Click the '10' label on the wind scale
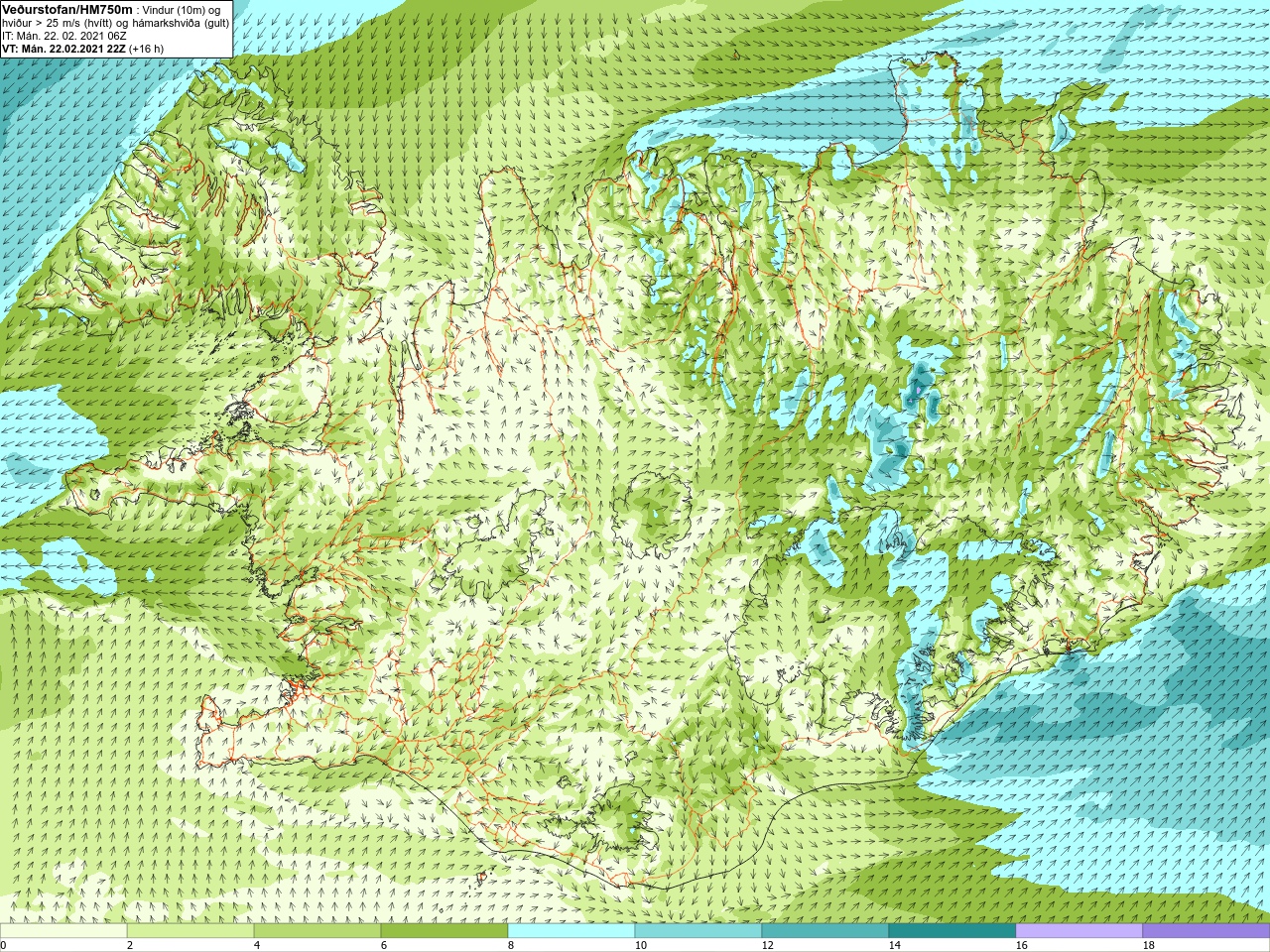The height and width of the screenshot is (952, 1270). pyautogui.click(x=641, y=945)
